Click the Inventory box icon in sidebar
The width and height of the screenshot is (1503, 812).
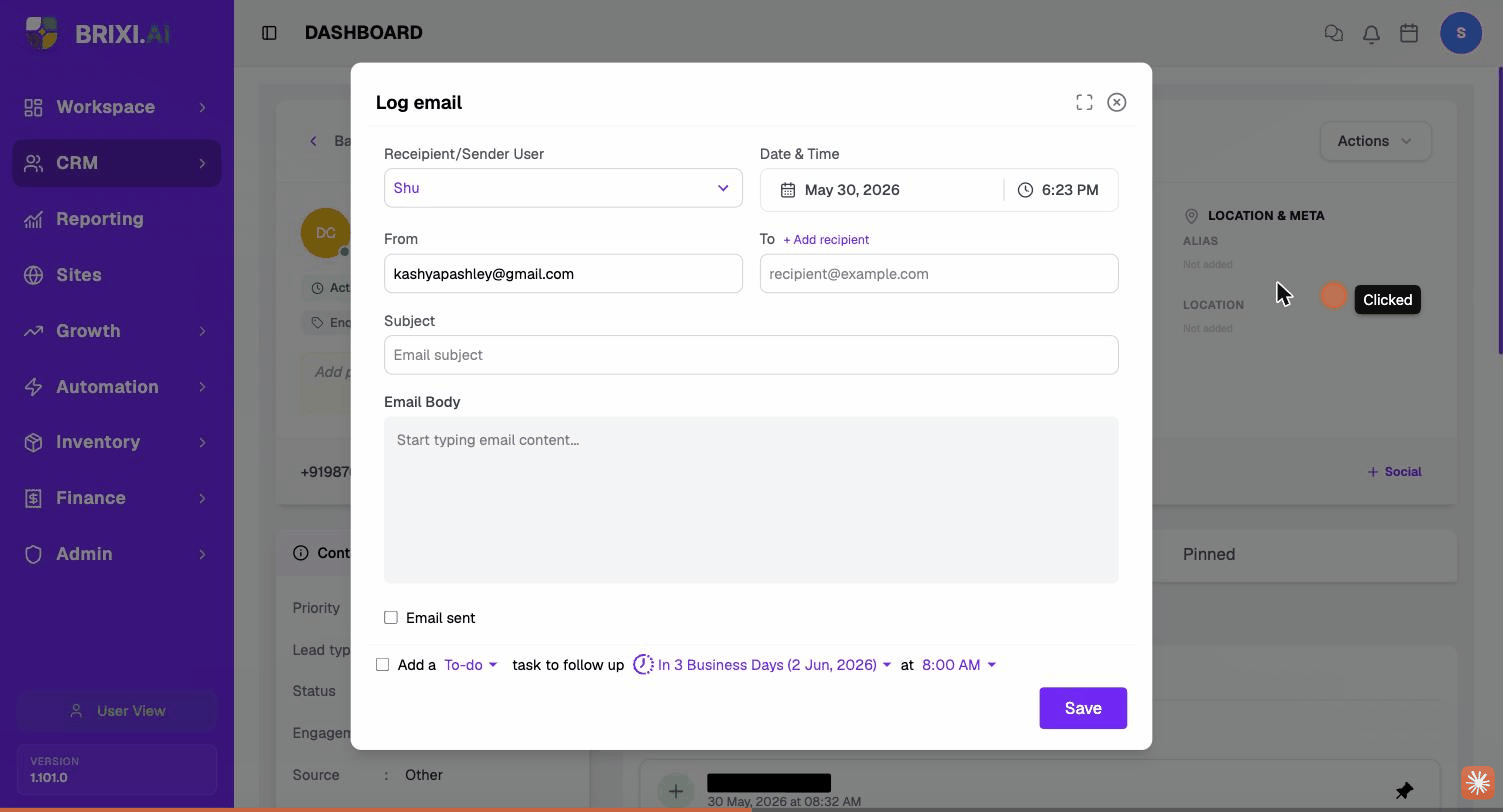pos(33,442)
